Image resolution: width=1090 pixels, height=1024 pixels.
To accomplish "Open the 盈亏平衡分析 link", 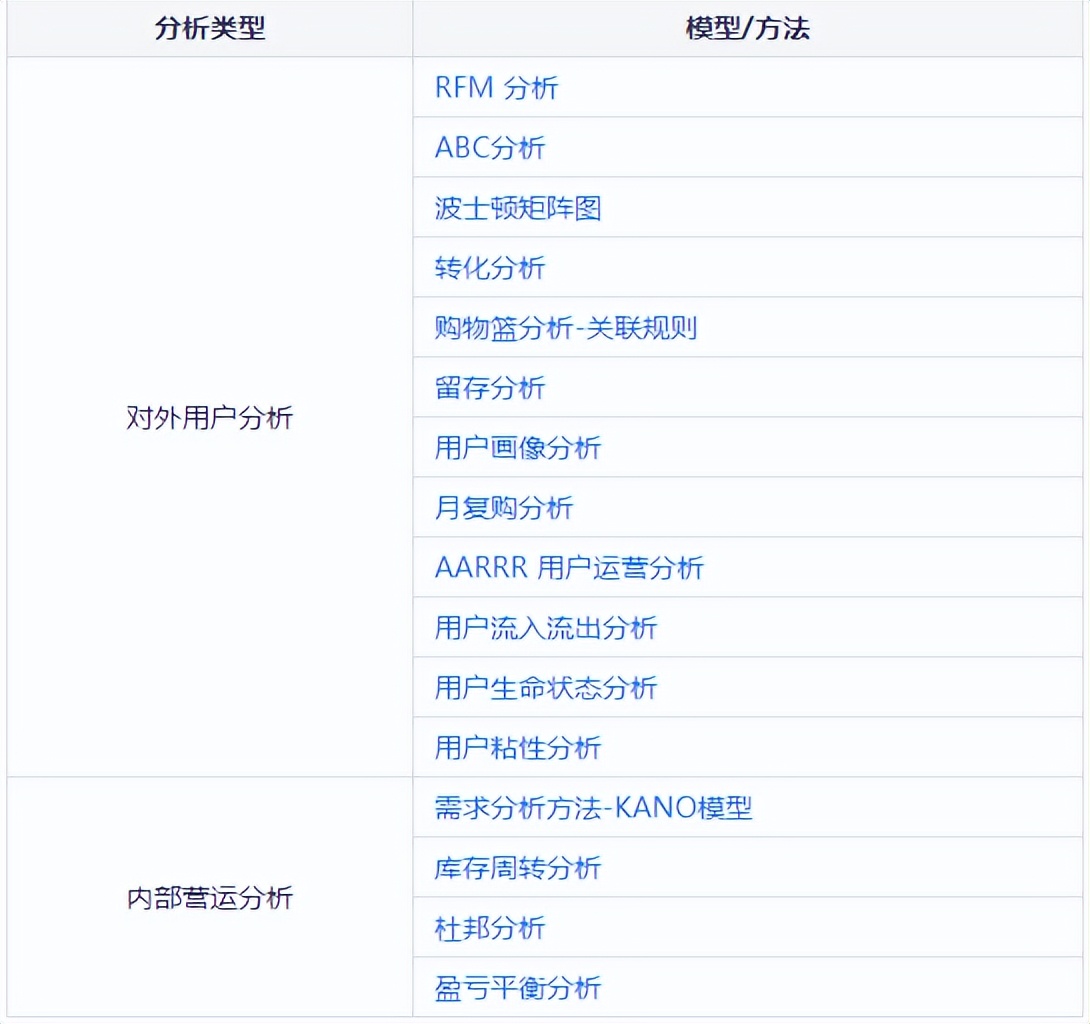I will [518, 988].
